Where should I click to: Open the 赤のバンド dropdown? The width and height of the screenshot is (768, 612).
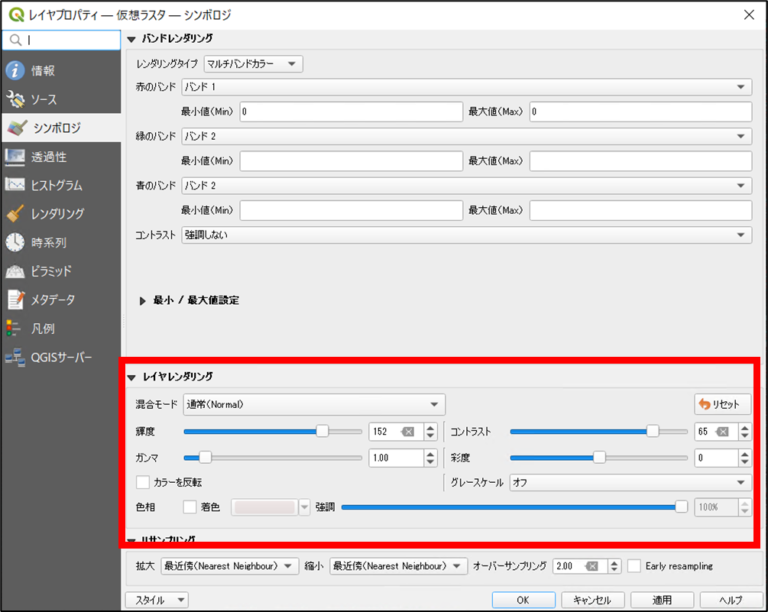[466, 87]
